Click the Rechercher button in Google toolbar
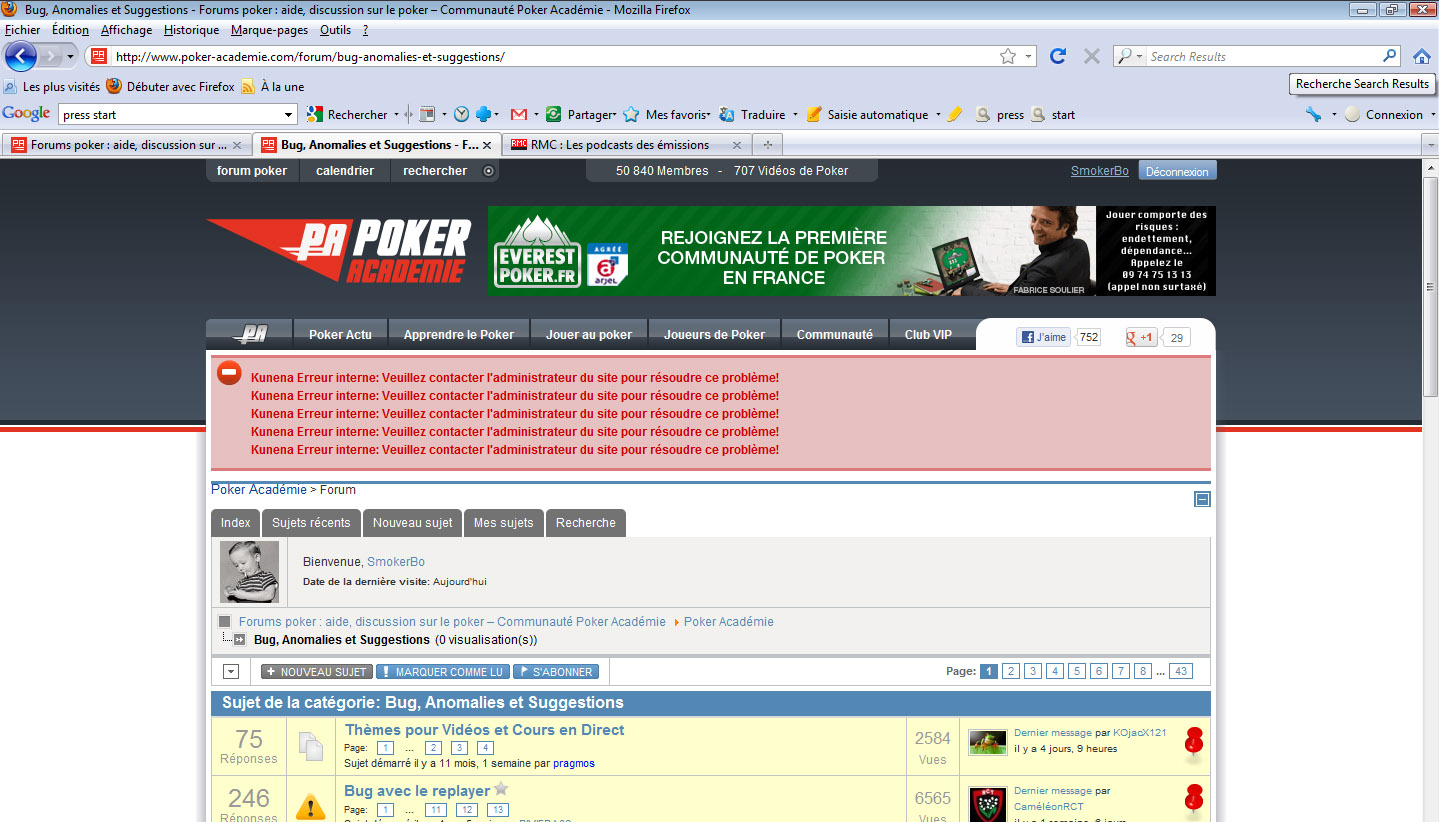This screenshot has width=1439, height=822. tap(347, 114)
